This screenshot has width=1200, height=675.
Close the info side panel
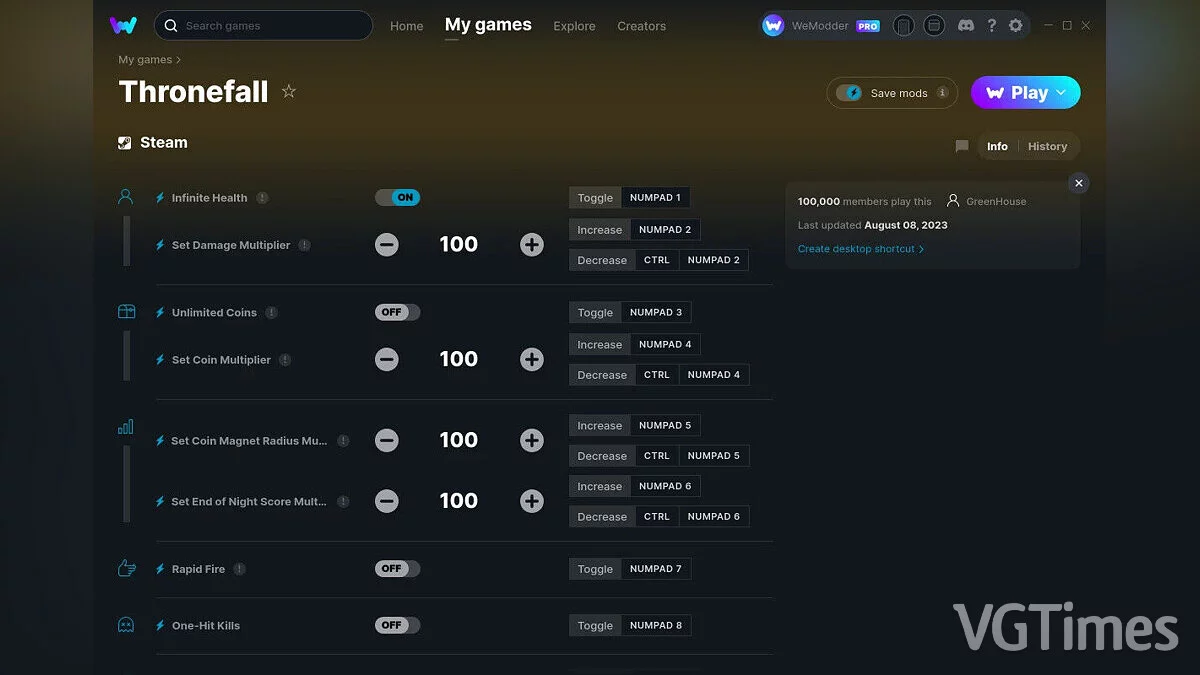(1078, 183)
